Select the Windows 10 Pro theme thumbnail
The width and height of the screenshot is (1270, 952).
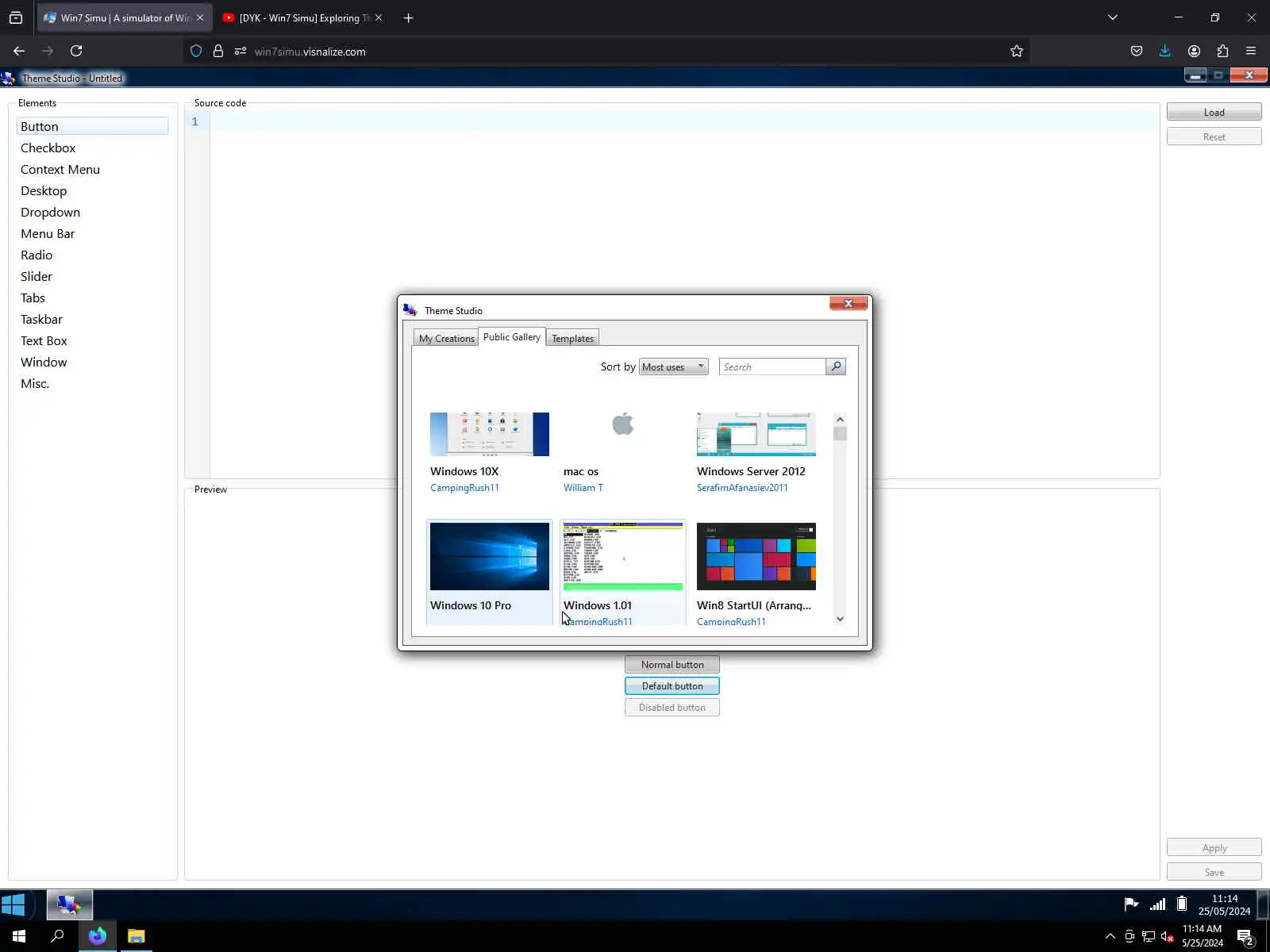click(490, 556)
